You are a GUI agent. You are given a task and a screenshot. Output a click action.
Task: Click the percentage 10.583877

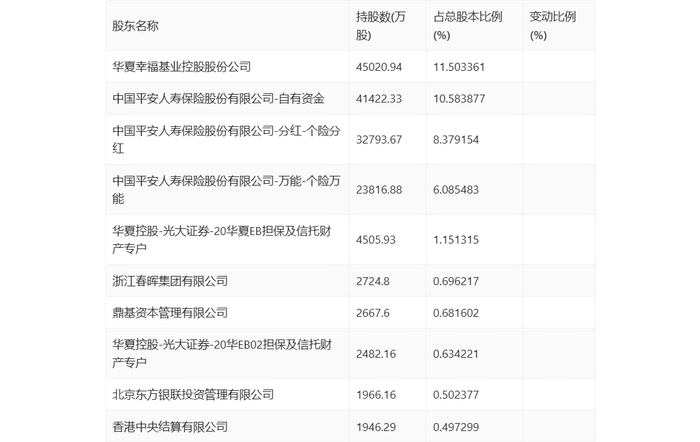tap(459, 99)
